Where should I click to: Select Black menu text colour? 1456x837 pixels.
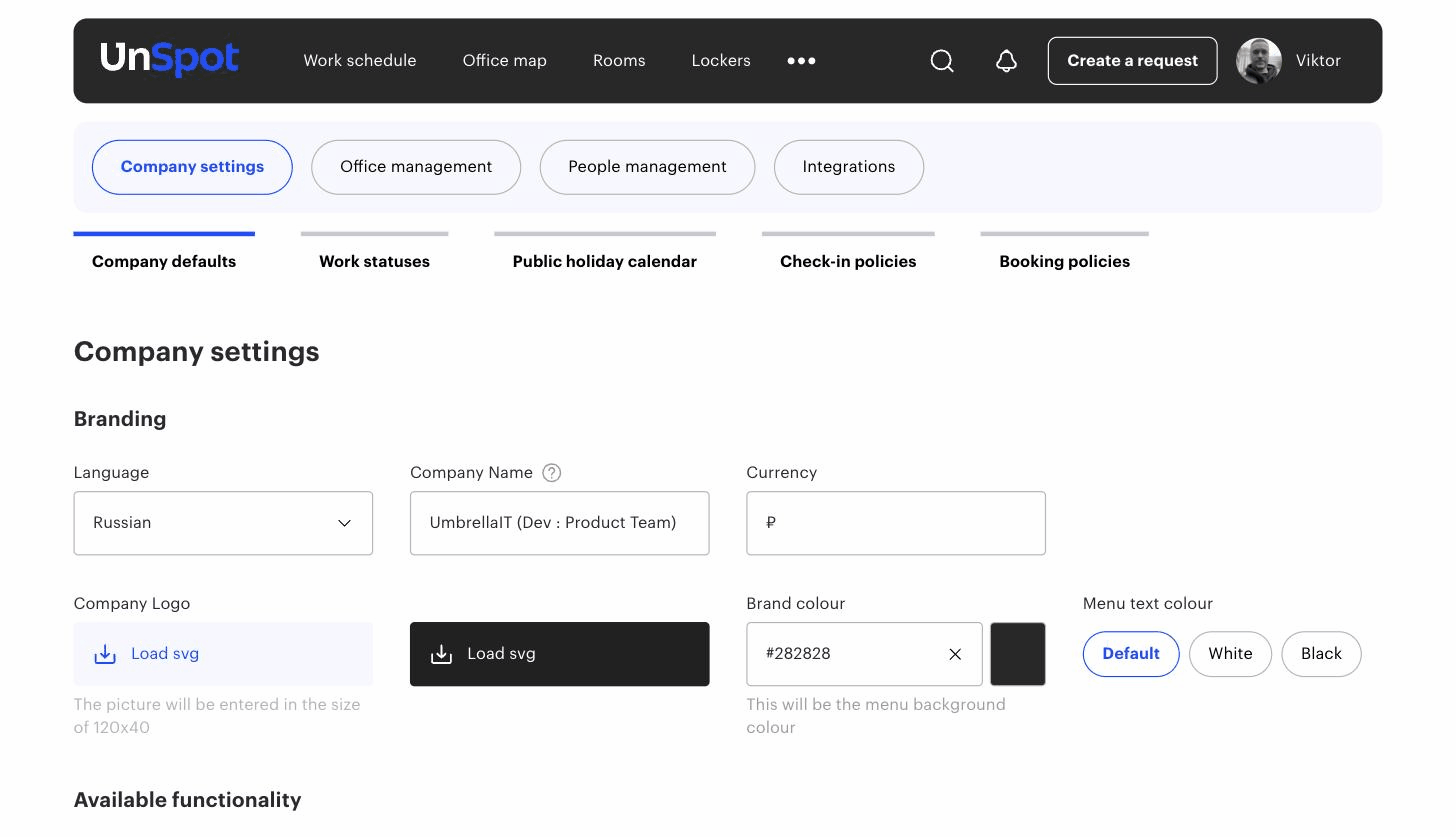1321,654
